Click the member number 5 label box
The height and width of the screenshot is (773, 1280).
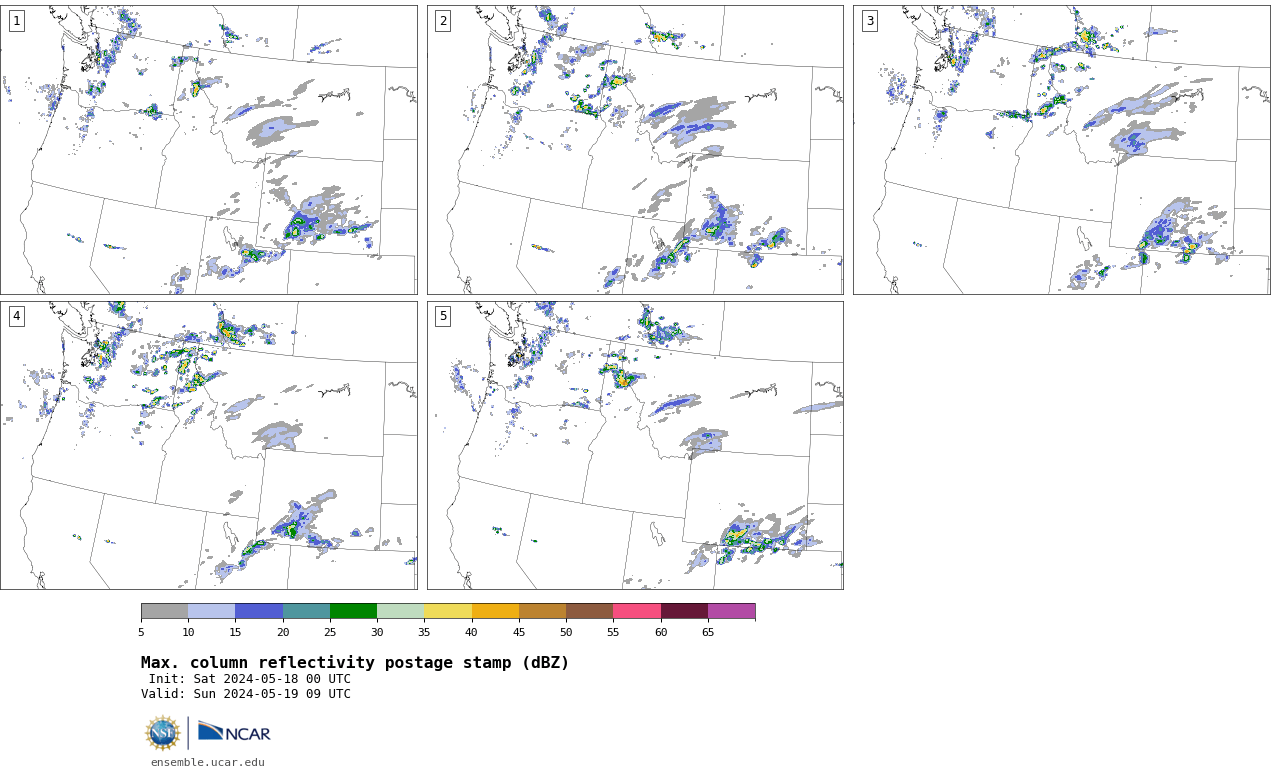[443, 316]
